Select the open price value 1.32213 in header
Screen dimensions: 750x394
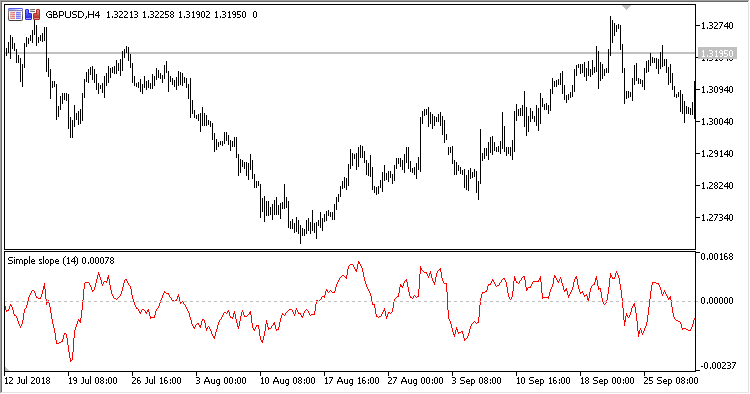(122, 15)
